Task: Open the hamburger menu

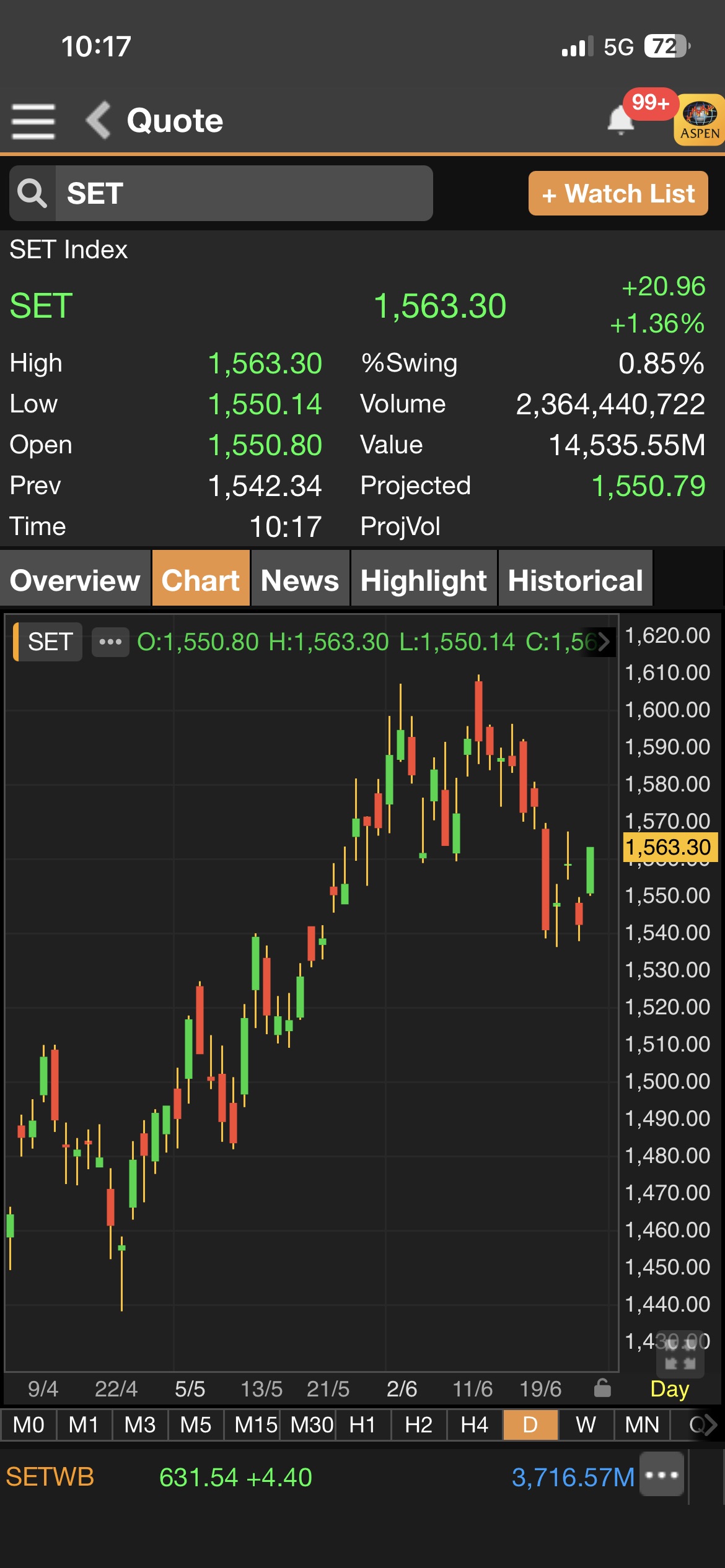Action: click(x=33, y=121)
